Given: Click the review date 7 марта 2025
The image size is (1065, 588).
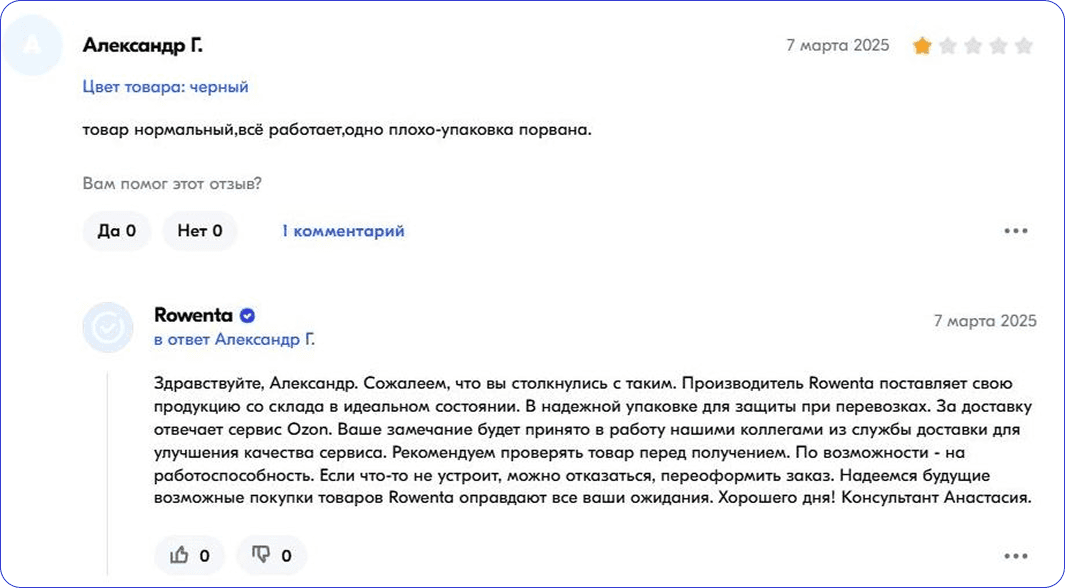Looking at the screenshot, I should (838, 45).
